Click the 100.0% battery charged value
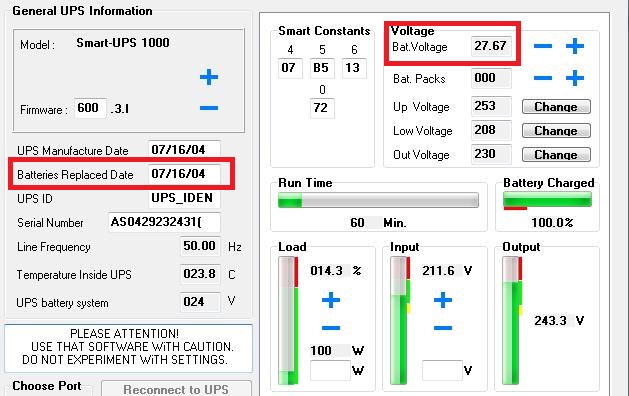The image size is (629, 396). pos(552,223)
